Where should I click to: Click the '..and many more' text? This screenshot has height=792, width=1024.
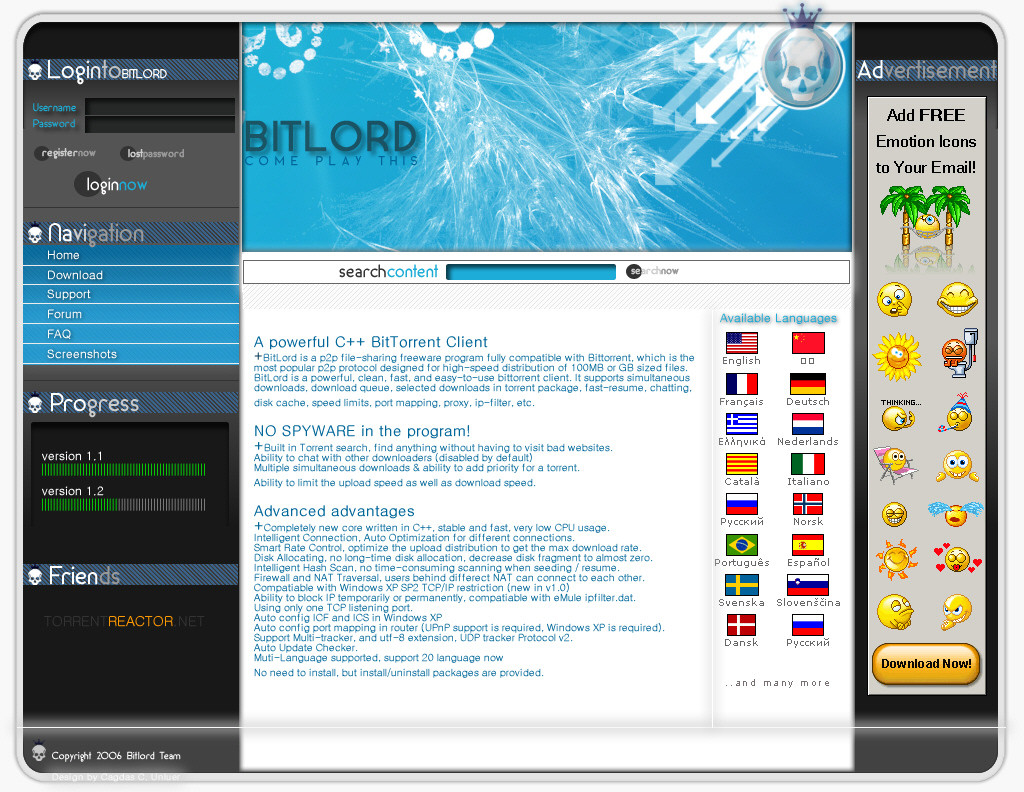pyautogui.click(x=777, y=683)
